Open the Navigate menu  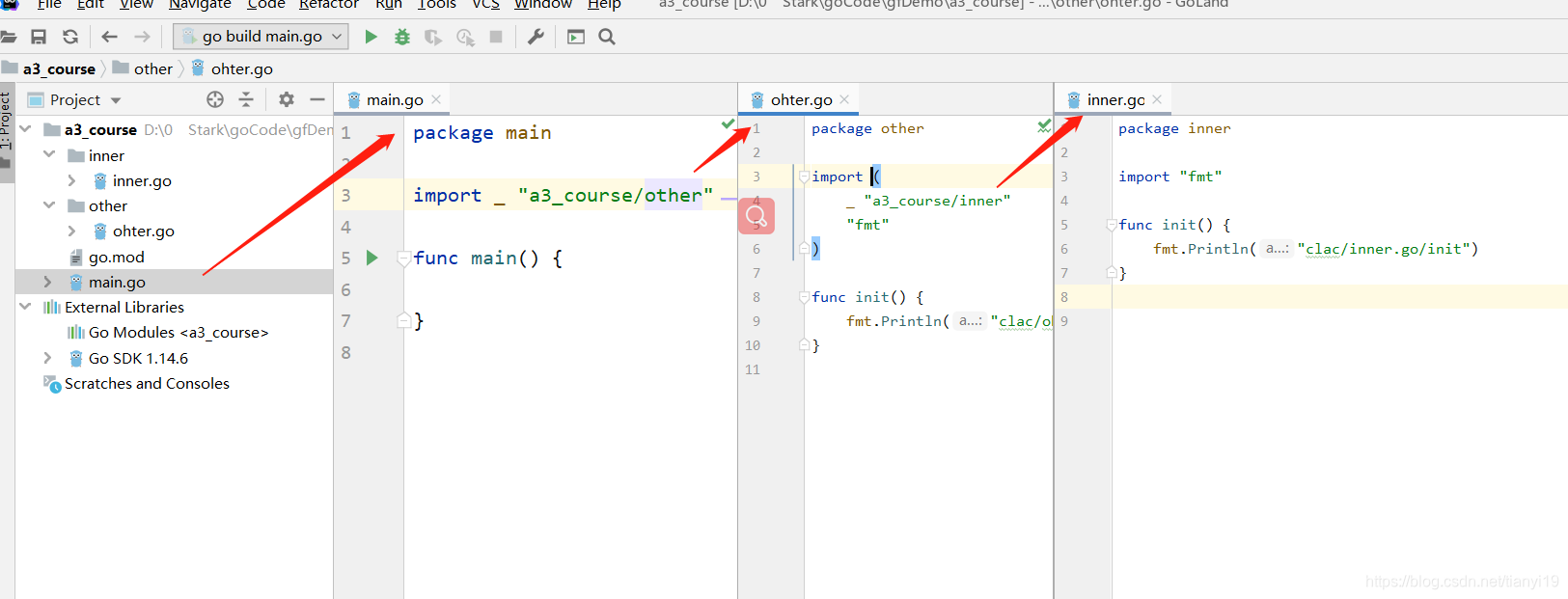pos(200,4)
